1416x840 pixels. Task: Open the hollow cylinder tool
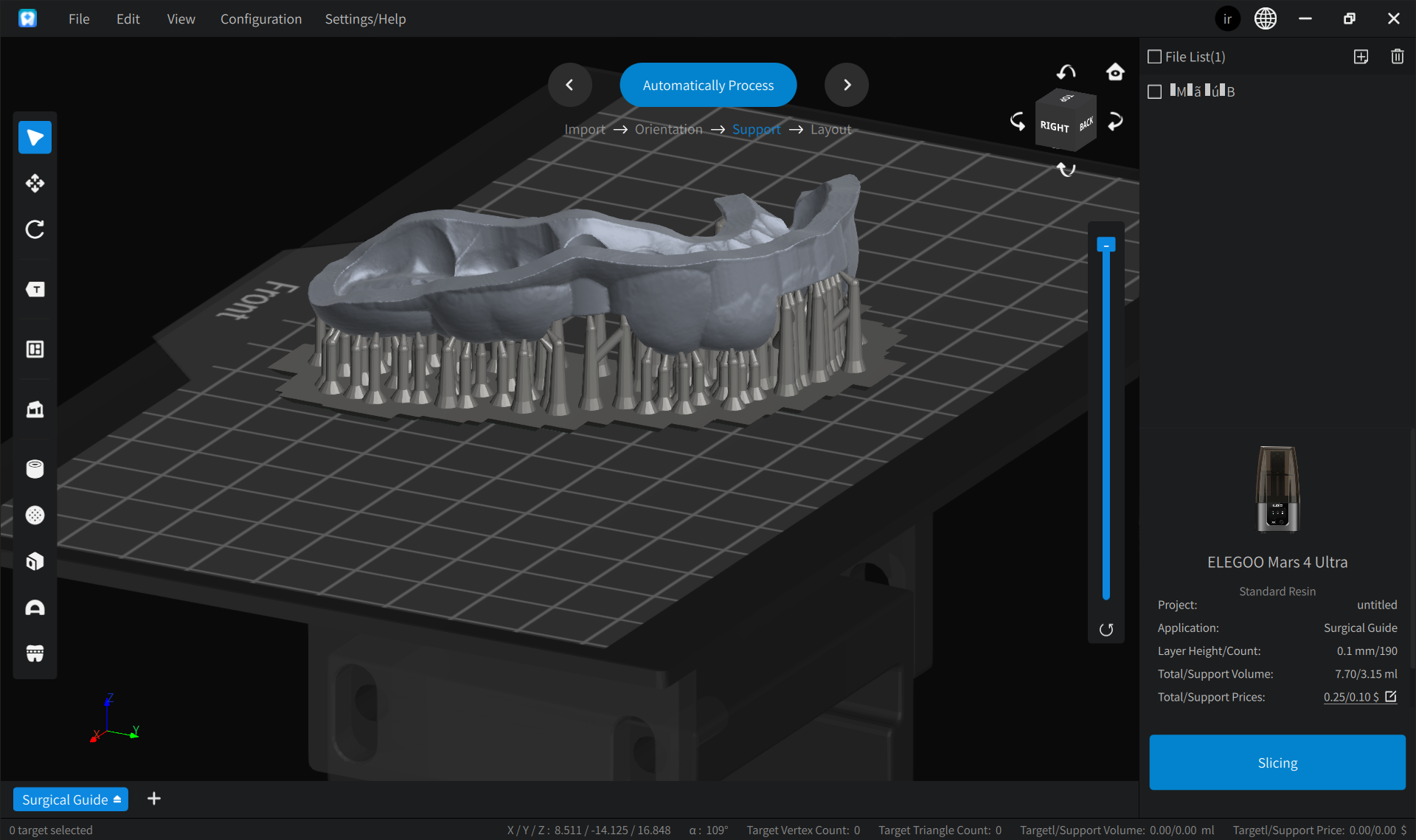pos(35,469)
